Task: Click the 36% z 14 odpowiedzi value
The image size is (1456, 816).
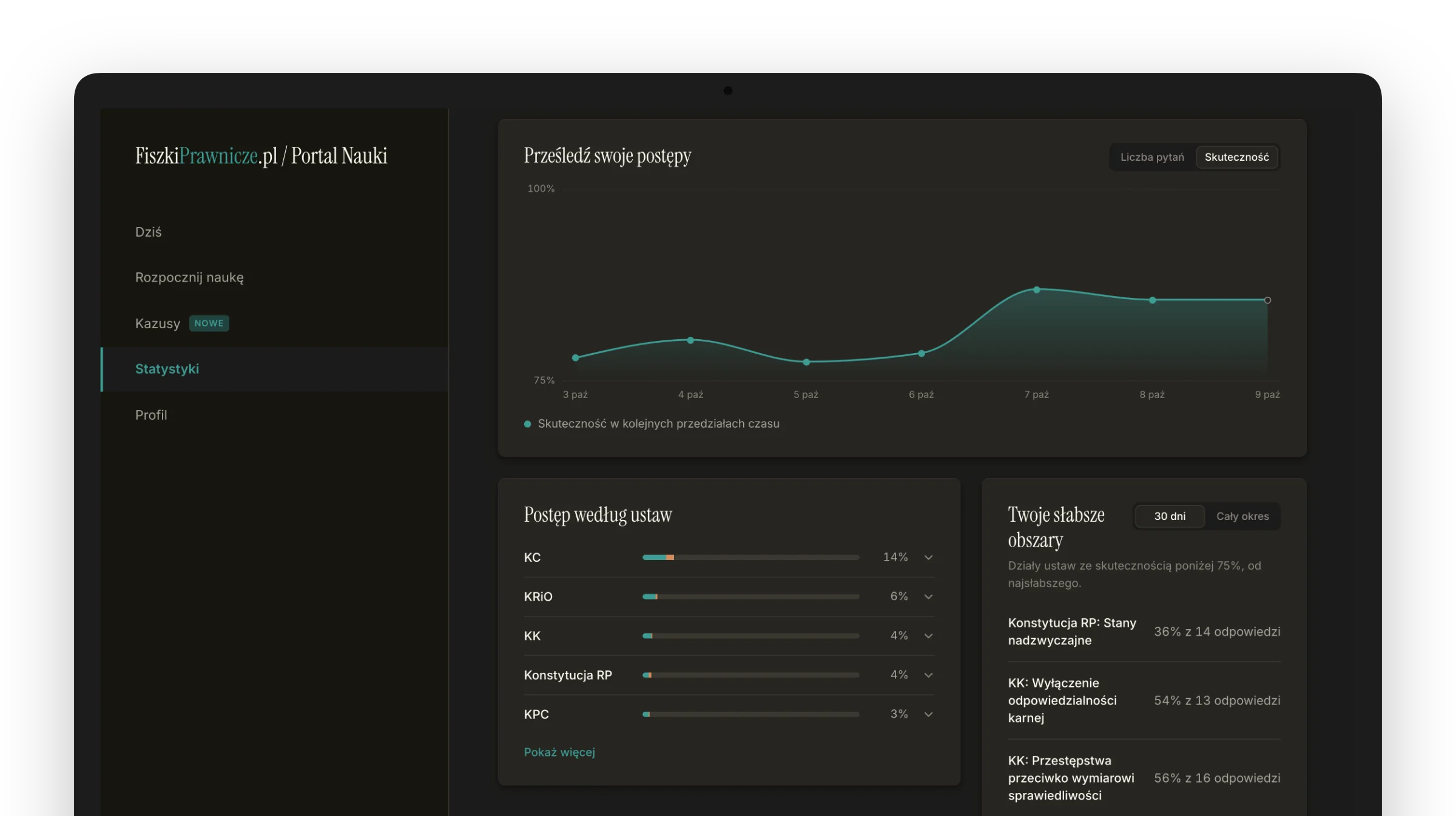Action: click(x=1217, y=632)
